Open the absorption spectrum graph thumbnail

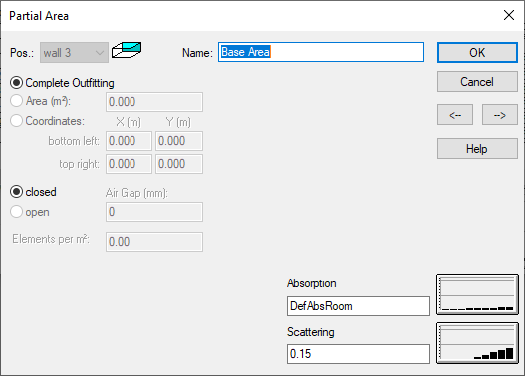tap(477, 295)
